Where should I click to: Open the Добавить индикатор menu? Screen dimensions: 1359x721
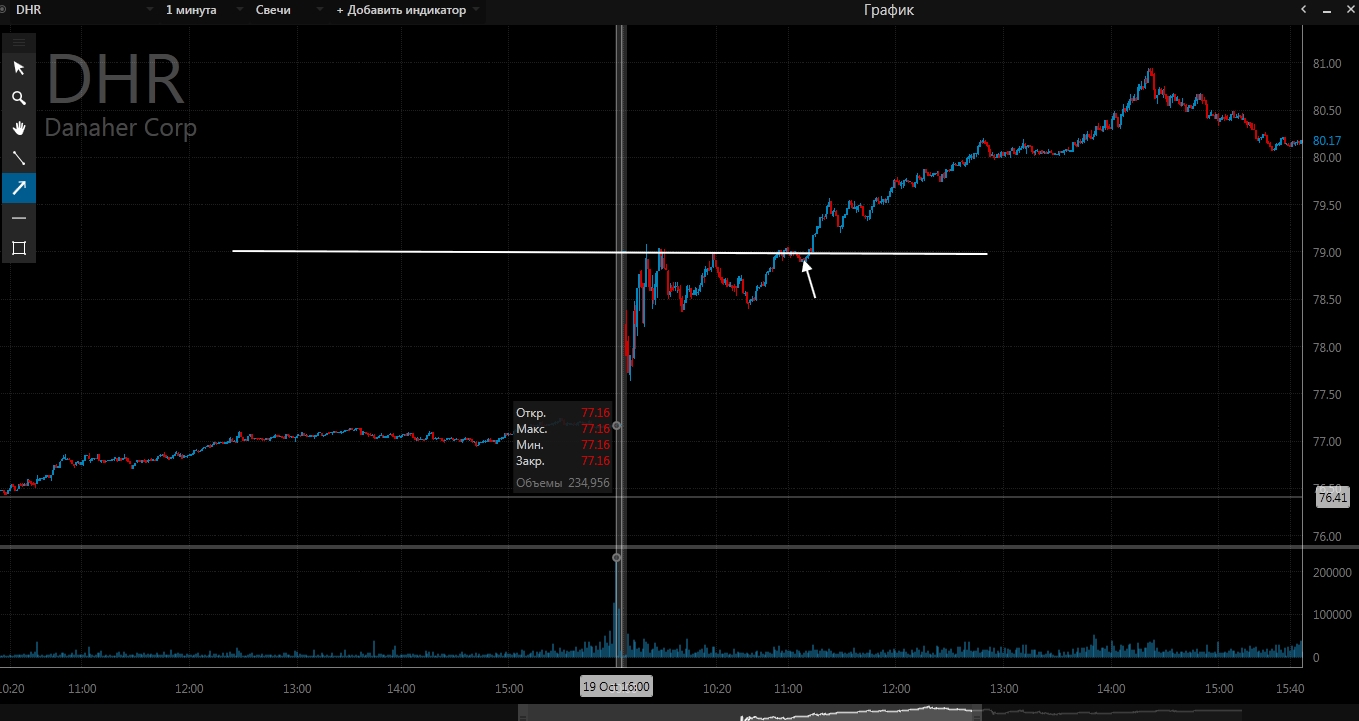pos(407,10)
